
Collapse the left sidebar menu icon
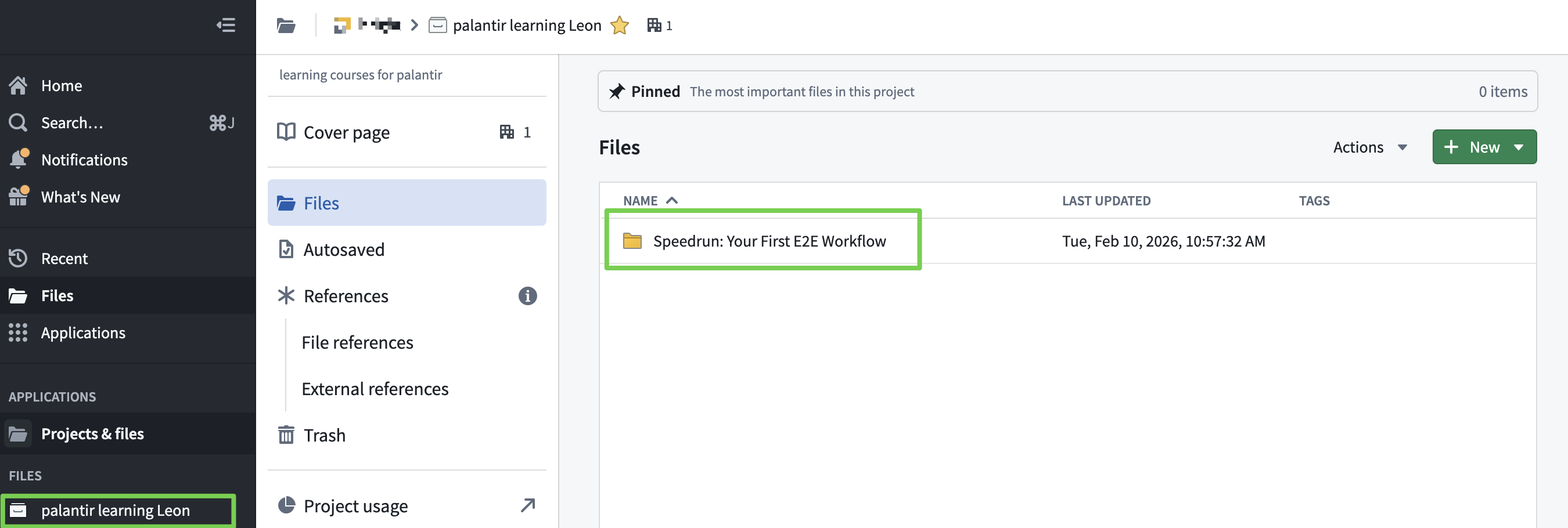point(226,25)
